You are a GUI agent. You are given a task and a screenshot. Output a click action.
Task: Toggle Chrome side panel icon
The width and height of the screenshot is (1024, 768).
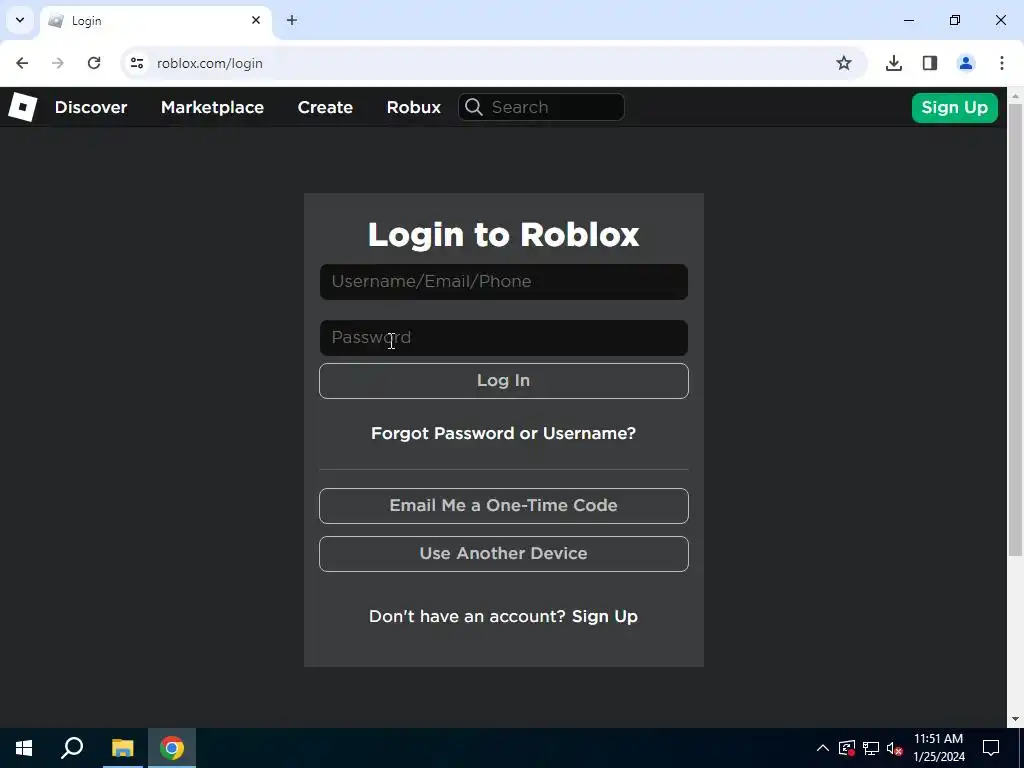[x=930, y=63]
